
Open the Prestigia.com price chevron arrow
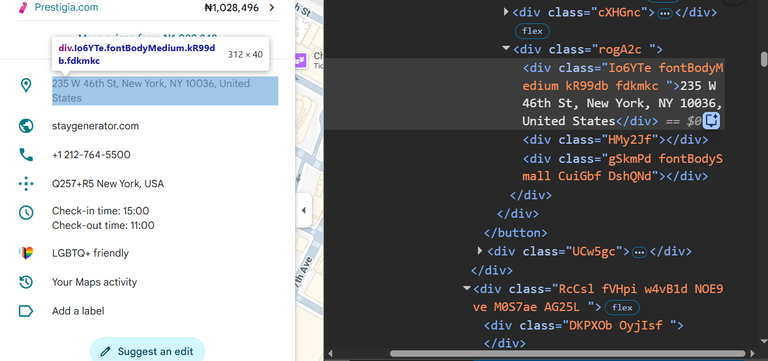(272, 7)
